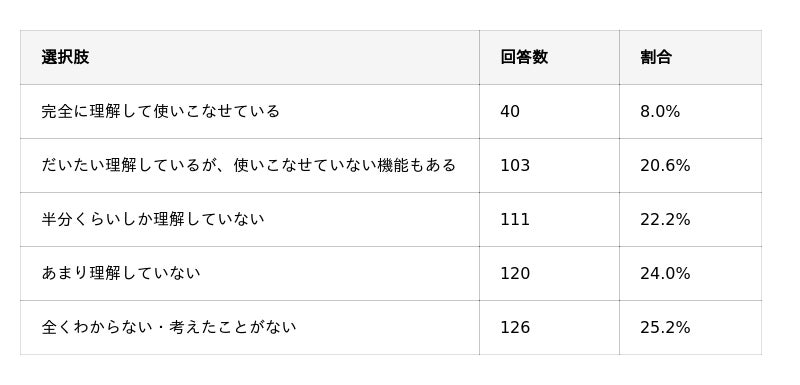800x385 pixels.
Task: Click the 回答数 column header
Action: pos(524,57)
